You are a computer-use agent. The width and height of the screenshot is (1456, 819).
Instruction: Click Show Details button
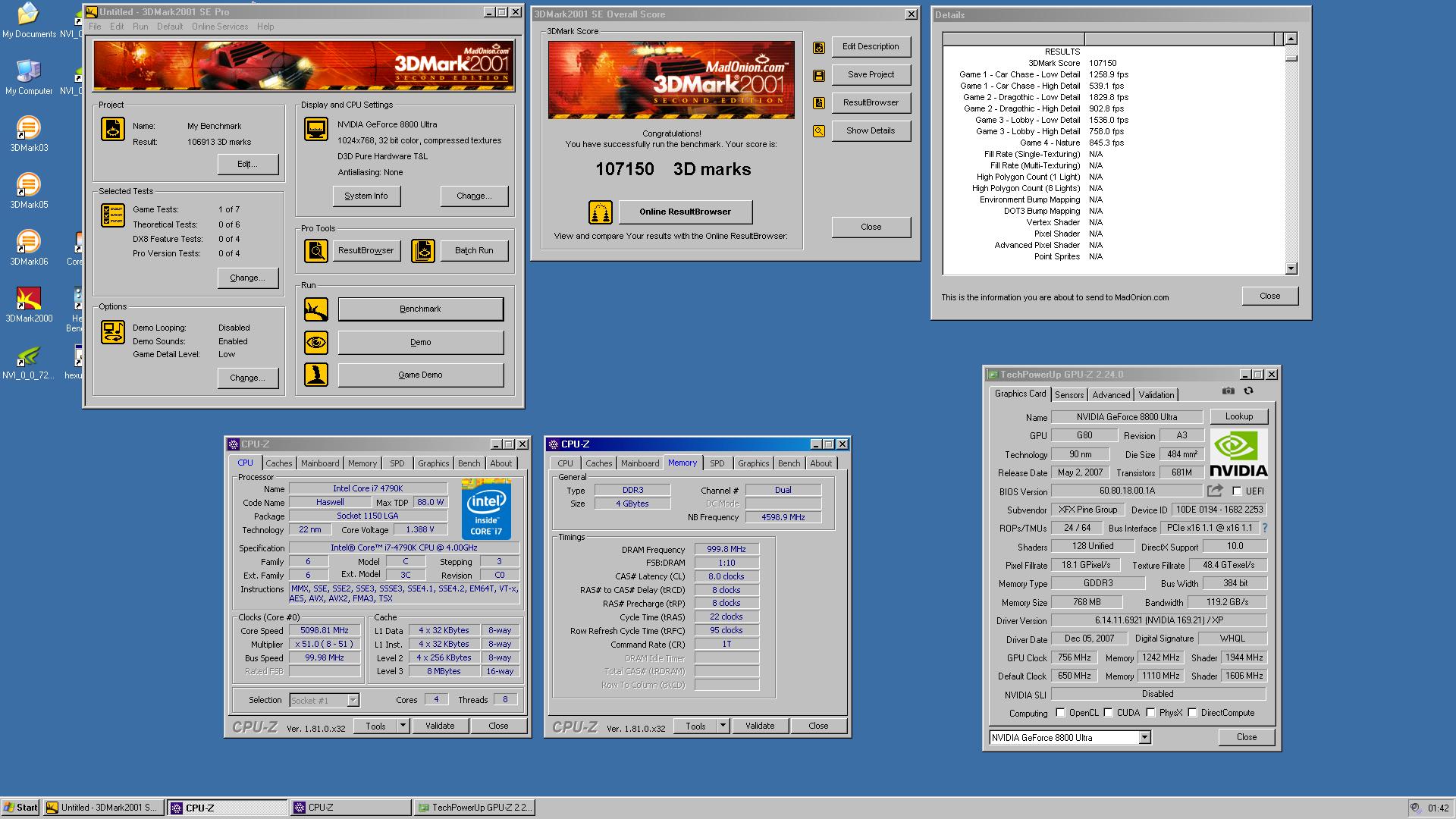coord(871,131)
